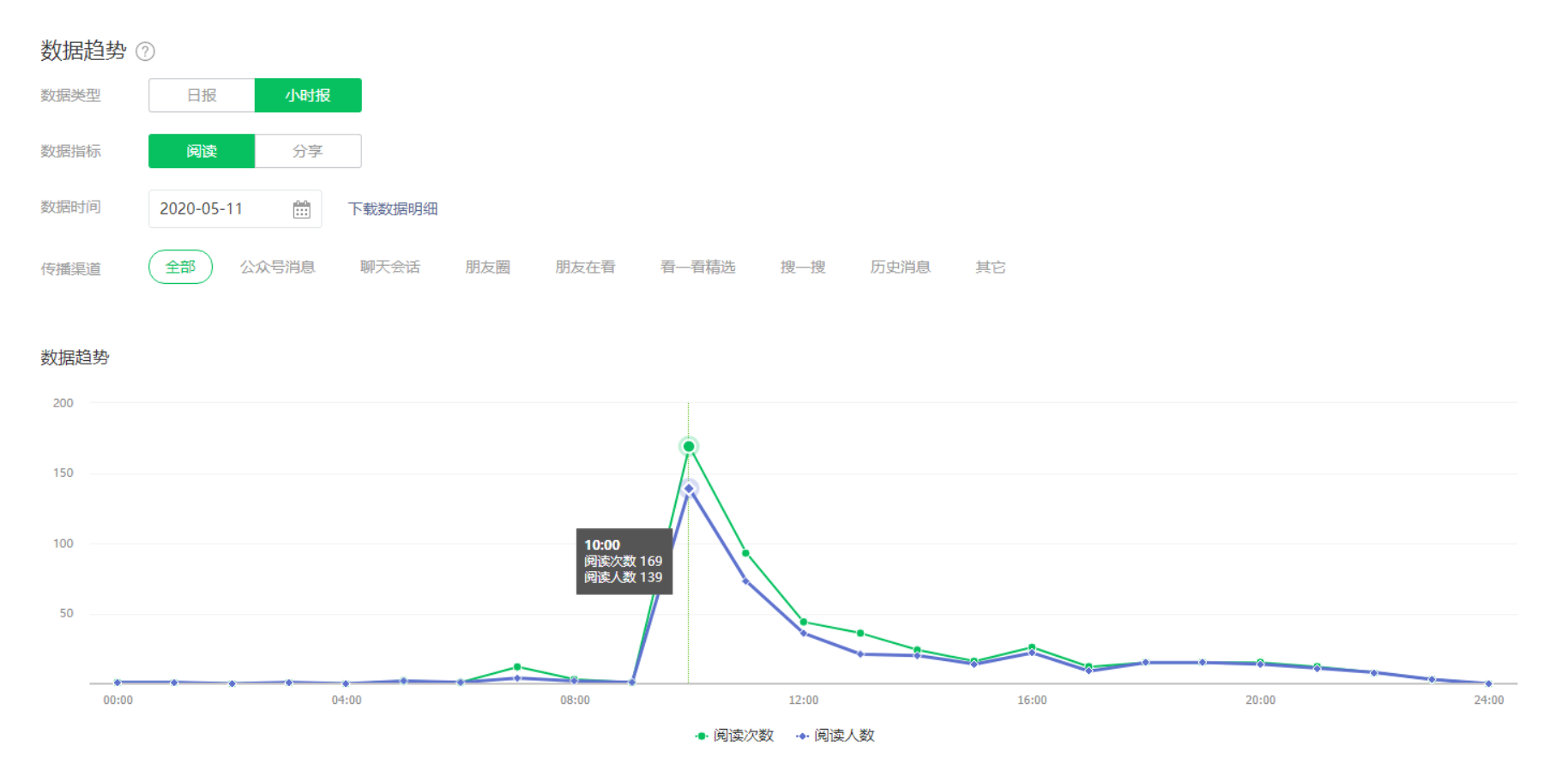Select the 阅读 metric

coord(202,151)
